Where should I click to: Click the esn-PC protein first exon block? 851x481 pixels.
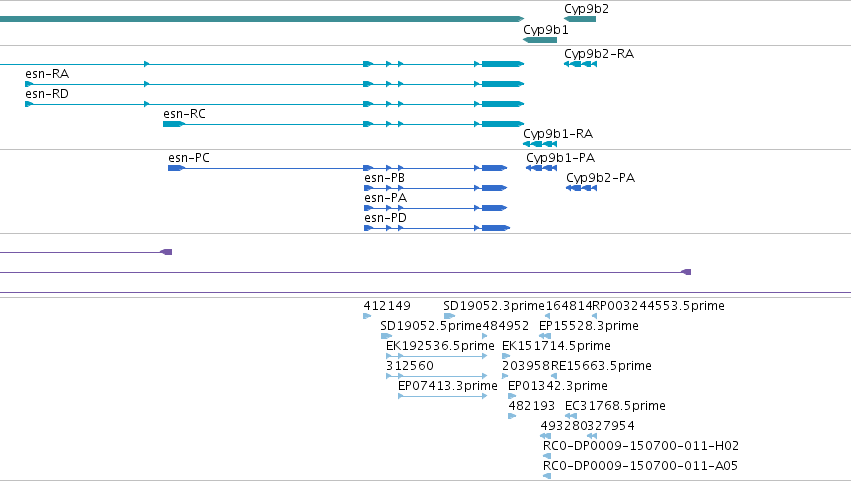(176, 168)
